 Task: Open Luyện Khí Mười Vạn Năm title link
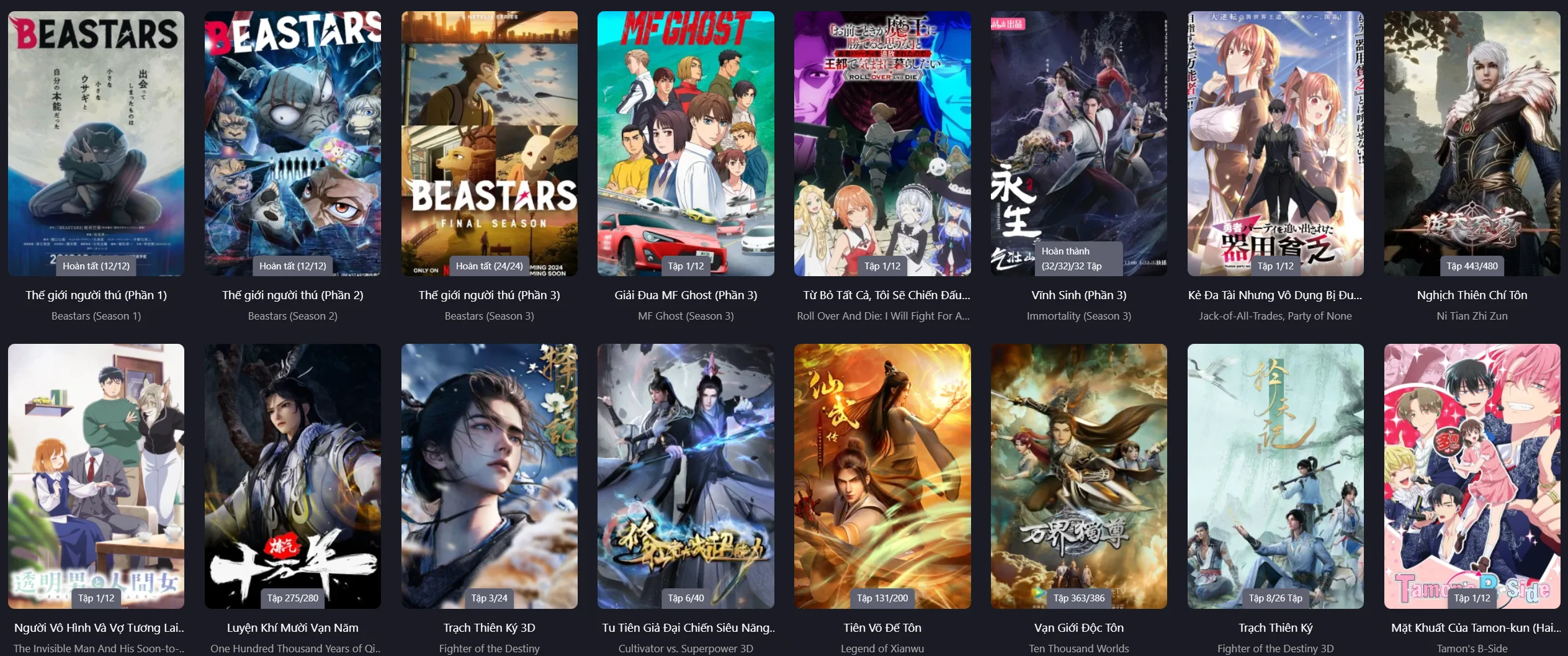(293, 628)
